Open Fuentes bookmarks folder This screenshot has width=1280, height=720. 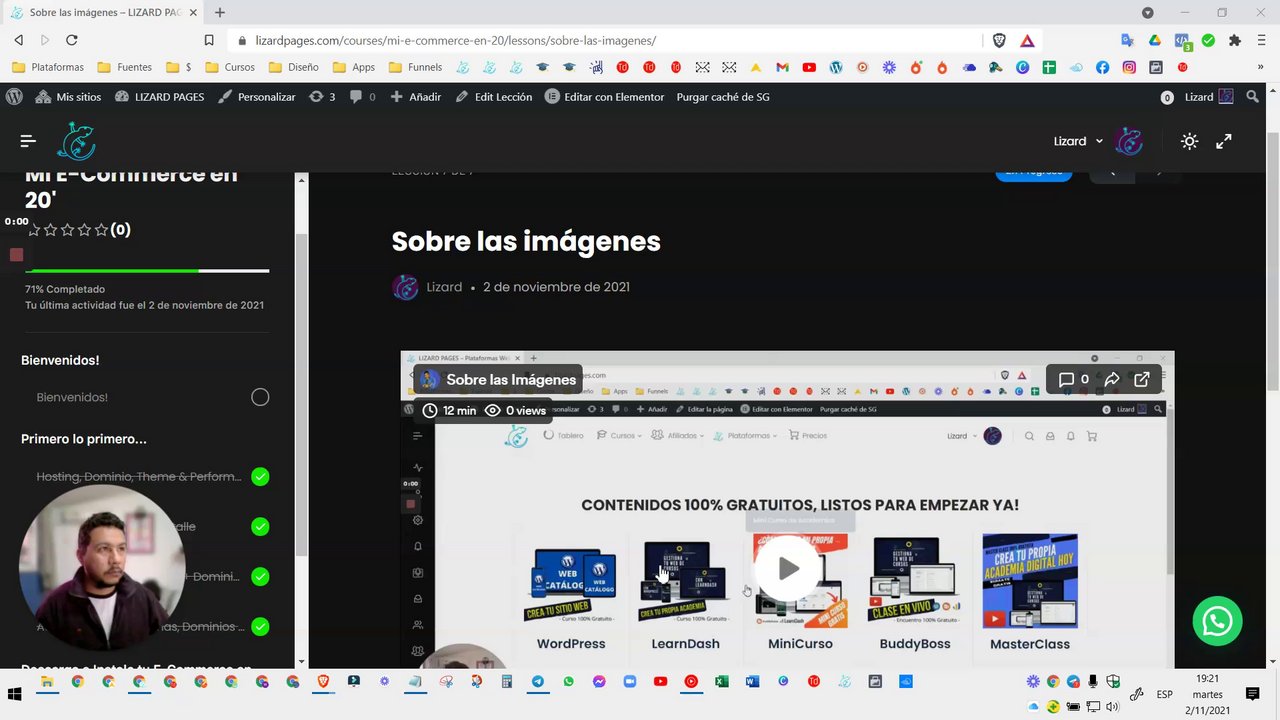(125, 67)
